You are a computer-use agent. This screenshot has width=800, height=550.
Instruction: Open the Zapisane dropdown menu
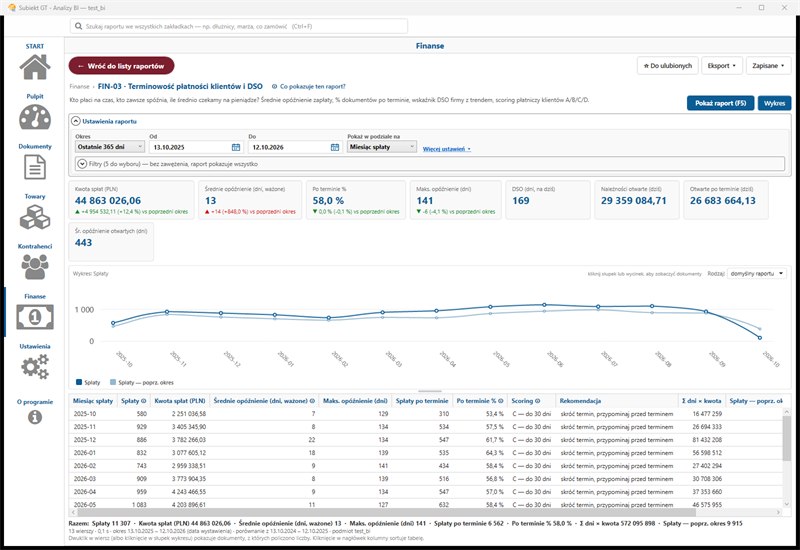pyautogui.click(x=768, y=66)
